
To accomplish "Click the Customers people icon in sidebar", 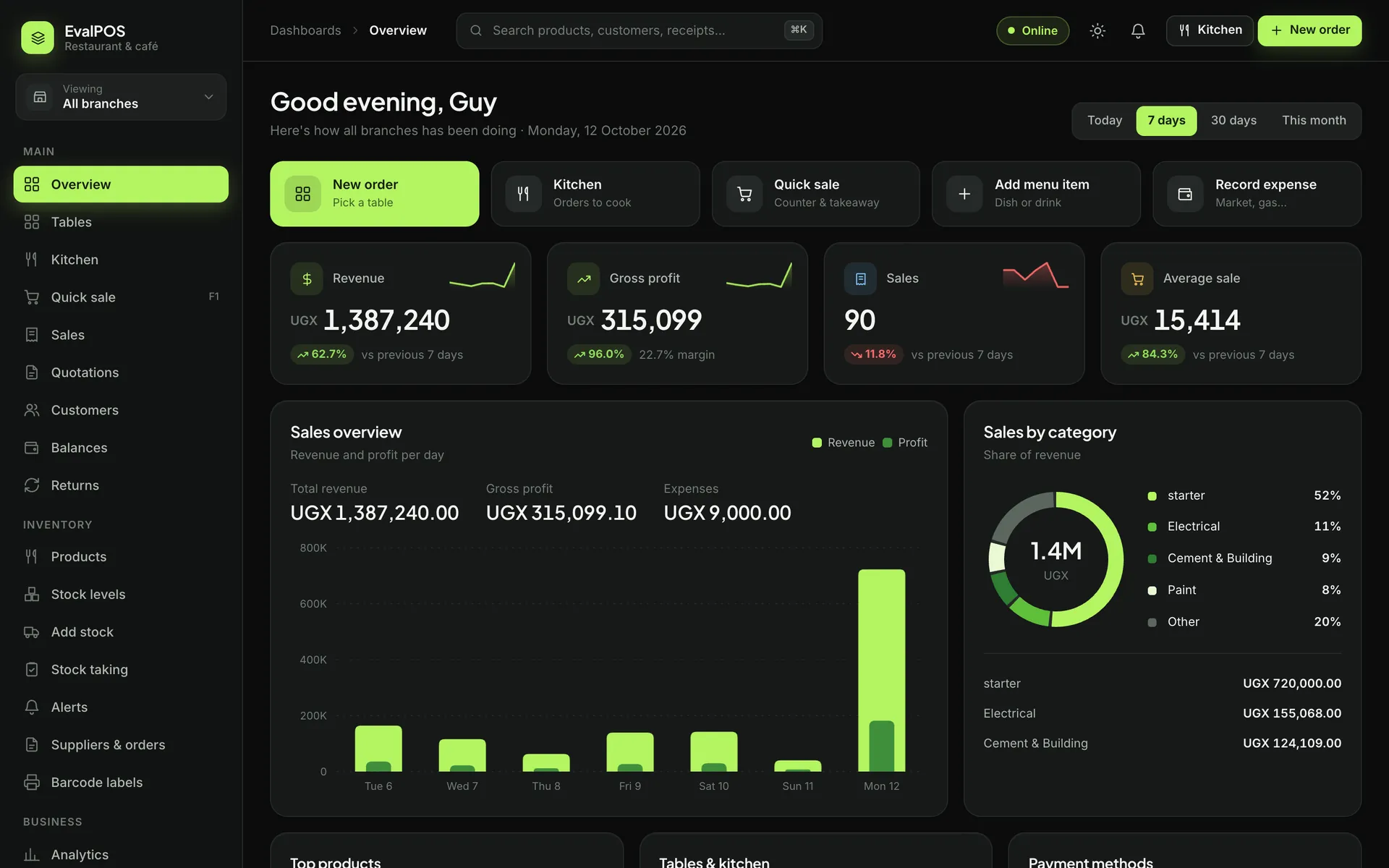I will point(32,410).
